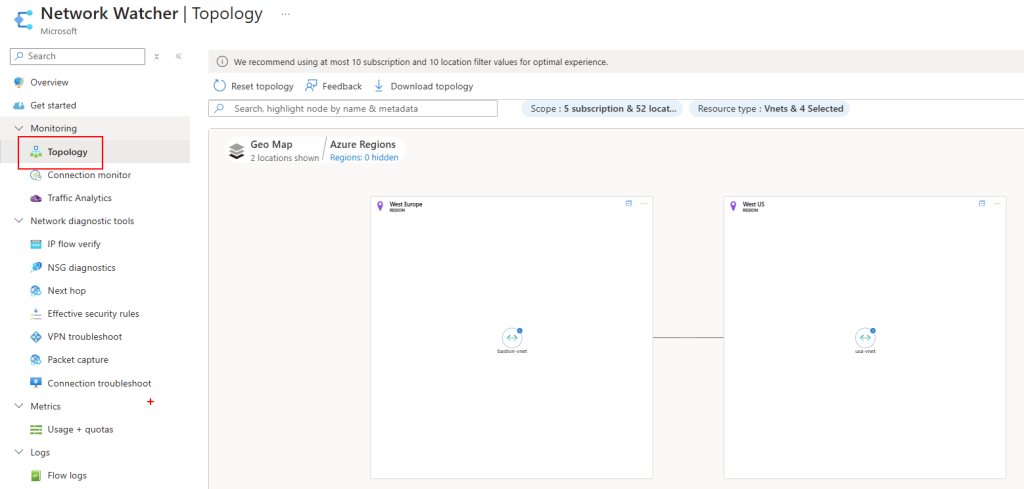Click the West US region title
Viewport: 1024px width, 489px height.
[x=754, y=204]
